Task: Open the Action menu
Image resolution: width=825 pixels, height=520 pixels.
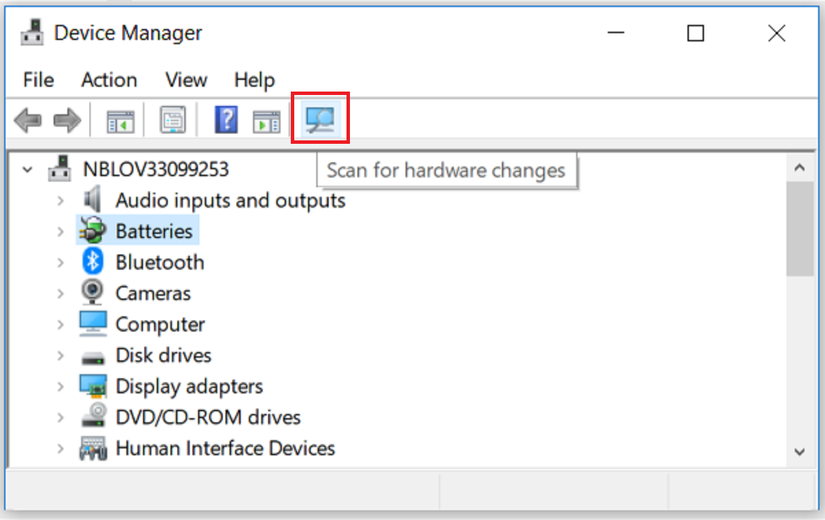Action: click(x=109, y=80)
